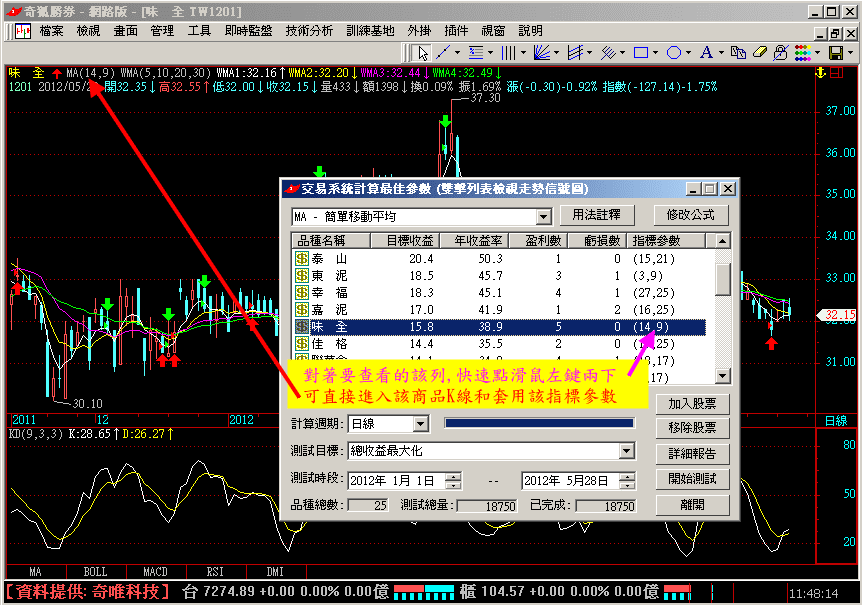Switch to the MACD indicator tab

tap(156, 571)
